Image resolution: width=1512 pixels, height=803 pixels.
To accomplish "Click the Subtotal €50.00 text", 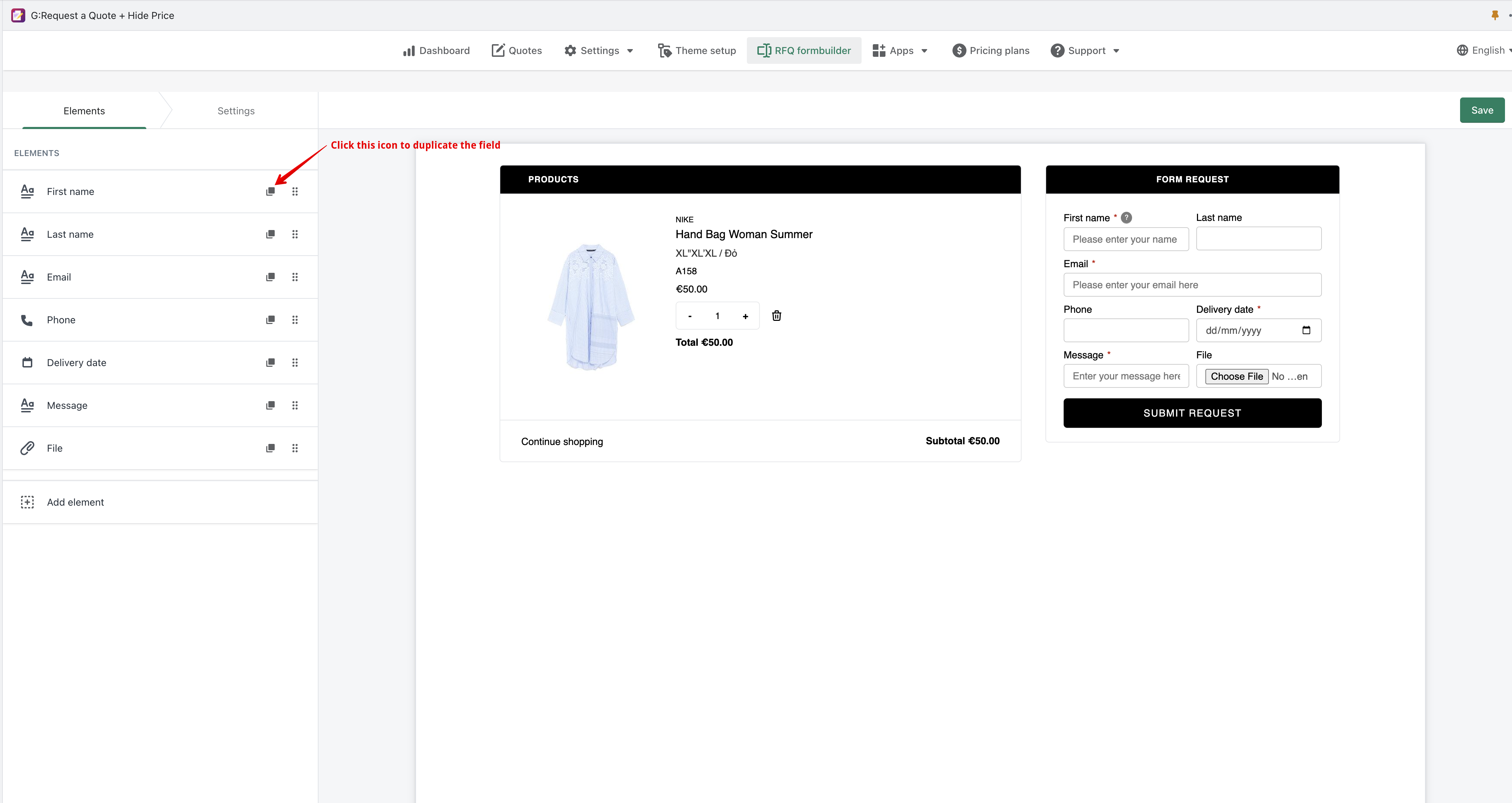I will [x=963, y=441].
